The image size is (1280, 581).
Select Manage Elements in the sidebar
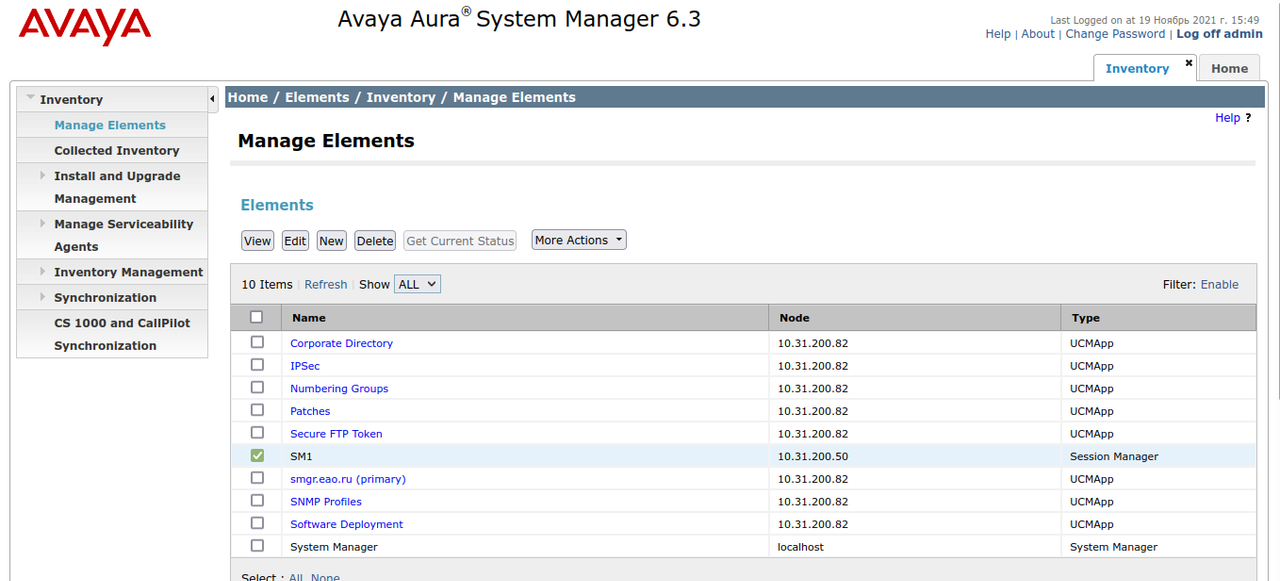click(110, 125)
